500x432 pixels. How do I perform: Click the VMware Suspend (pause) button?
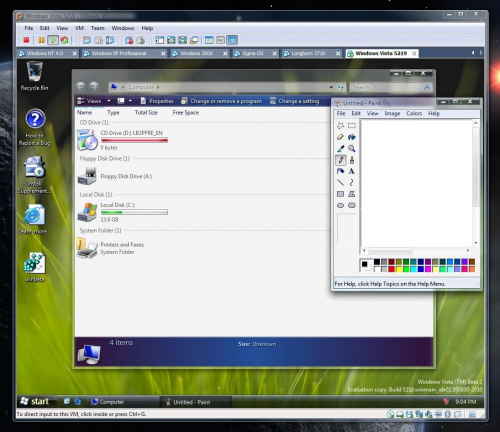(x=41, y=40)
